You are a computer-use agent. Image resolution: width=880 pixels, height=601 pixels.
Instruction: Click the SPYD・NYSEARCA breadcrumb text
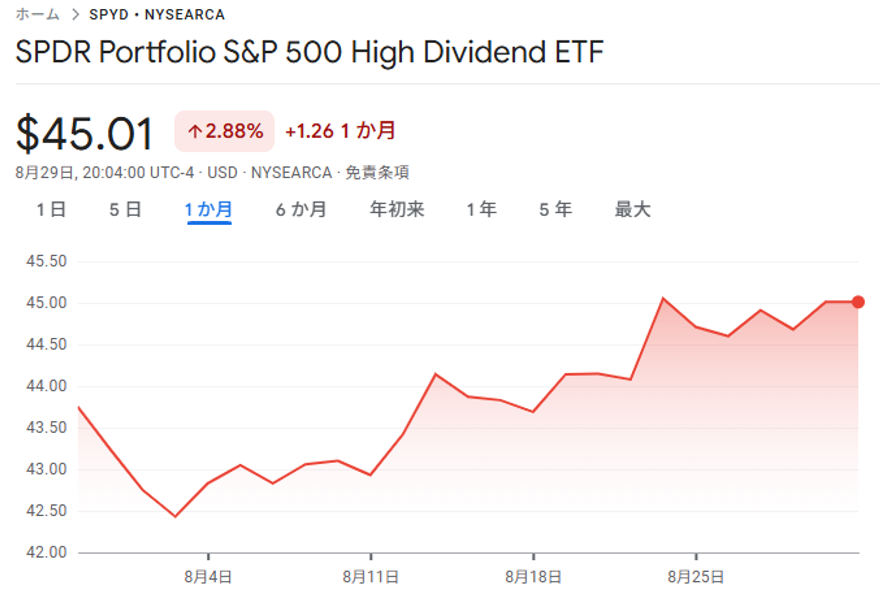(x=157, y=15)
